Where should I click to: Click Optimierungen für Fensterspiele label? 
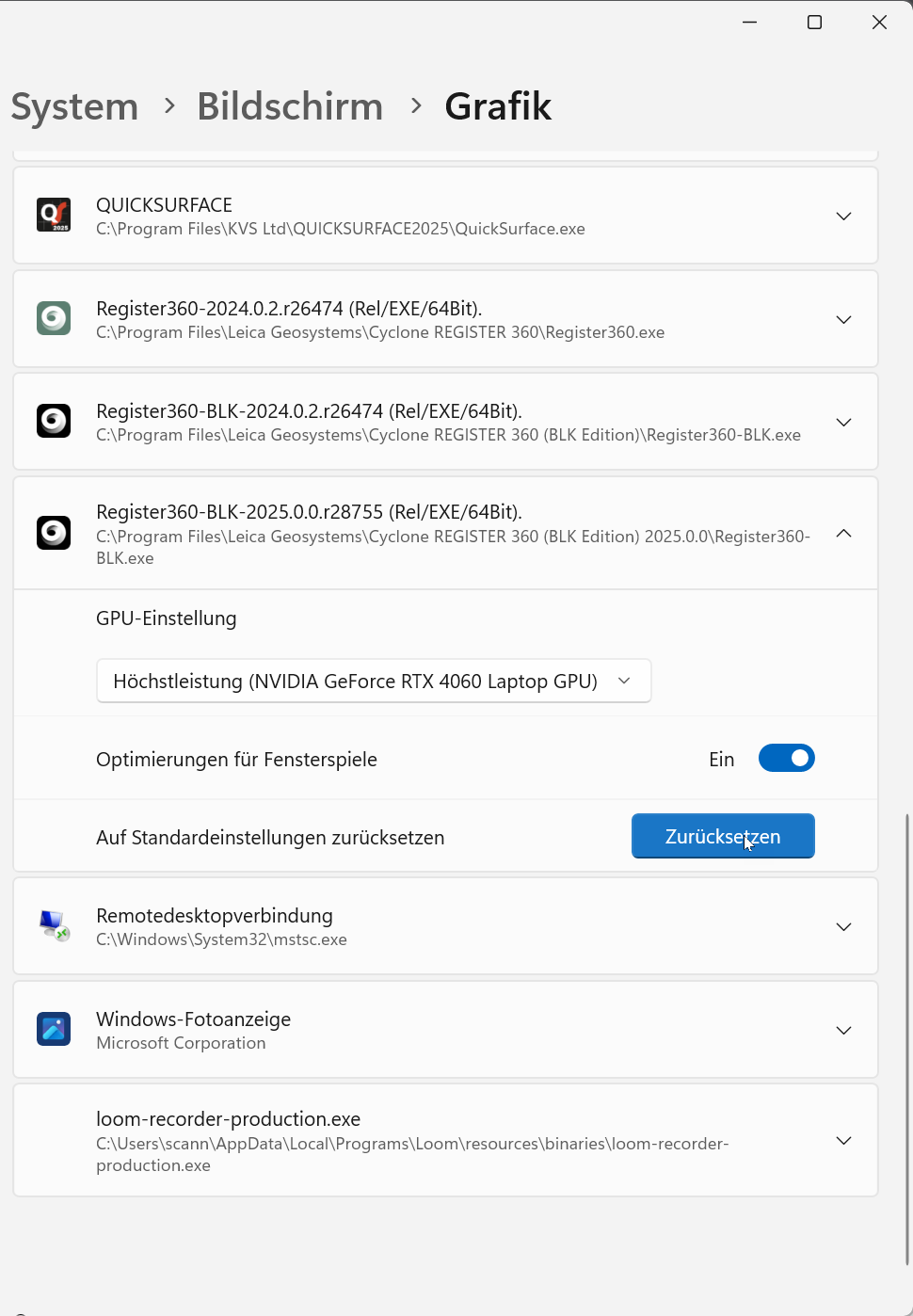click(236, 760)
